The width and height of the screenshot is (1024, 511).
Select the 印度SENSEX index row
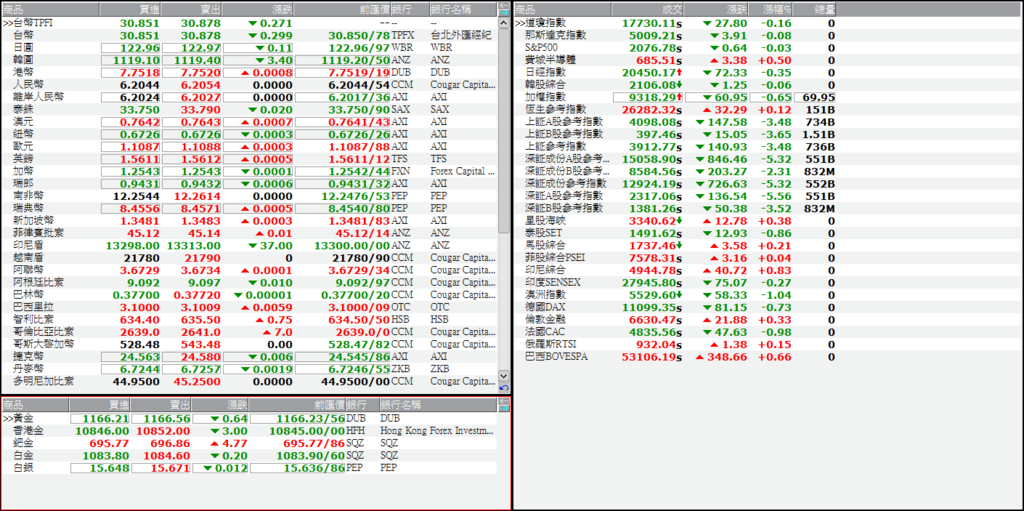(x=675, y=282)
